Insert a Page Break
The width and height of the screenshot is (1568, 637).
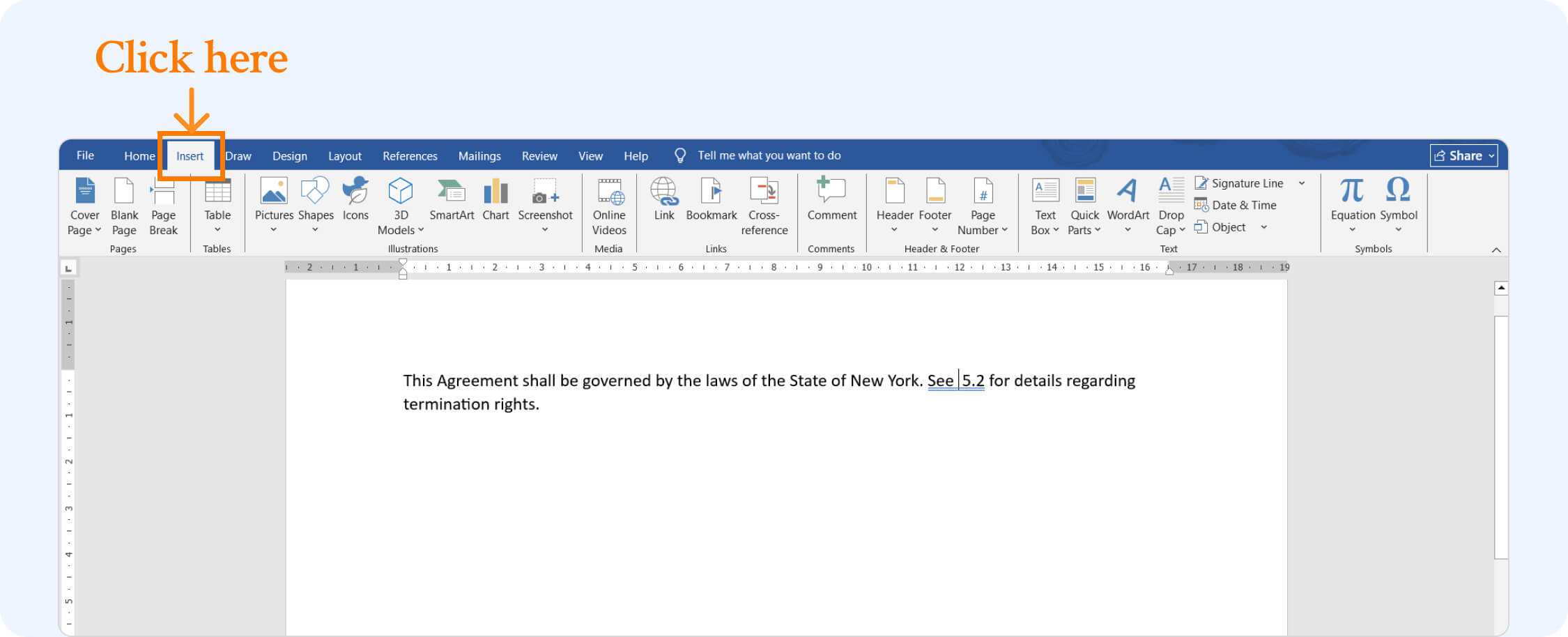point(163,206)
